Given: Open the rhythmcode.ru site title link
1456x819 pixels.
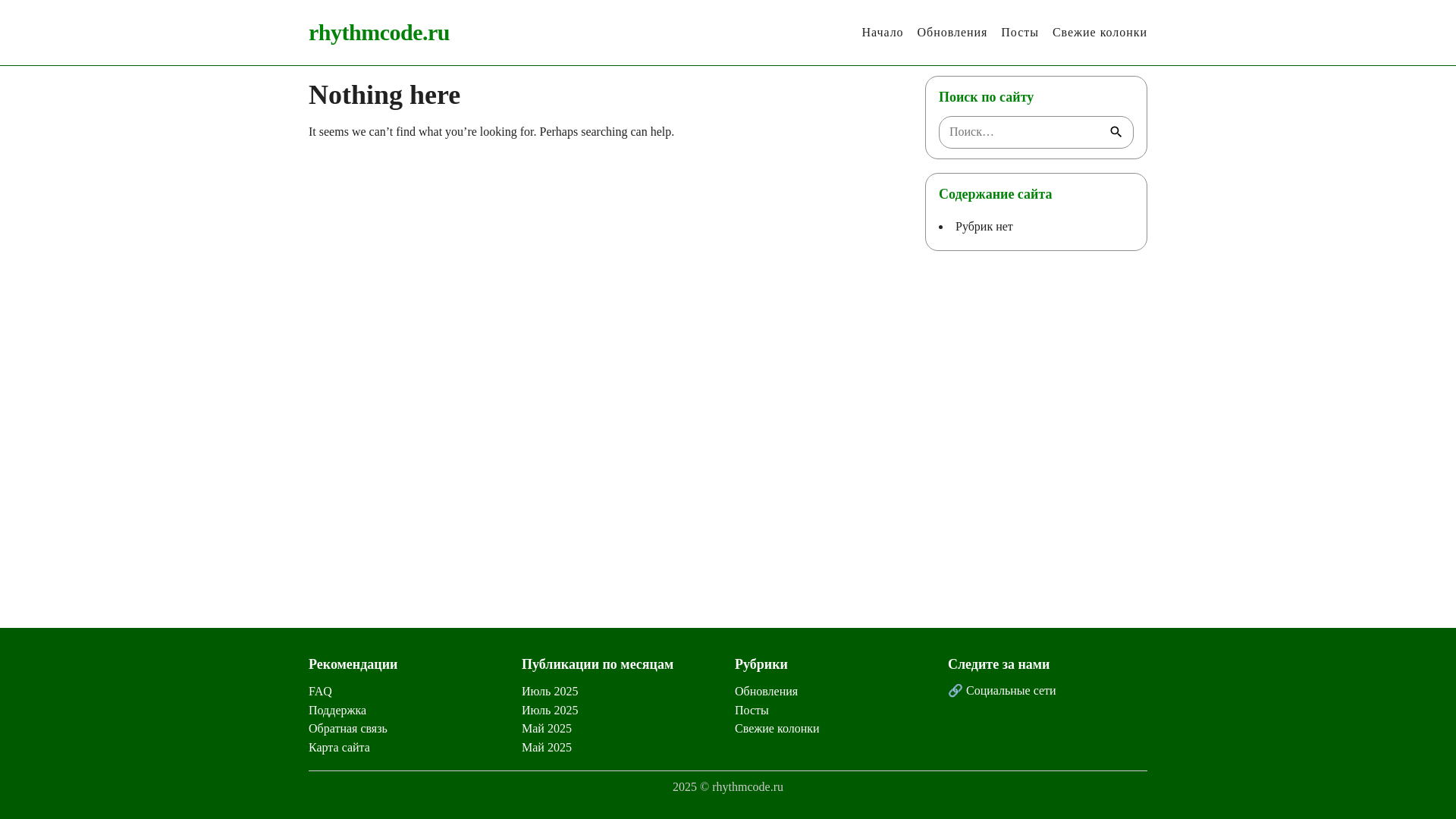Looking at the screenshot, I should click(x=379, y=33).
